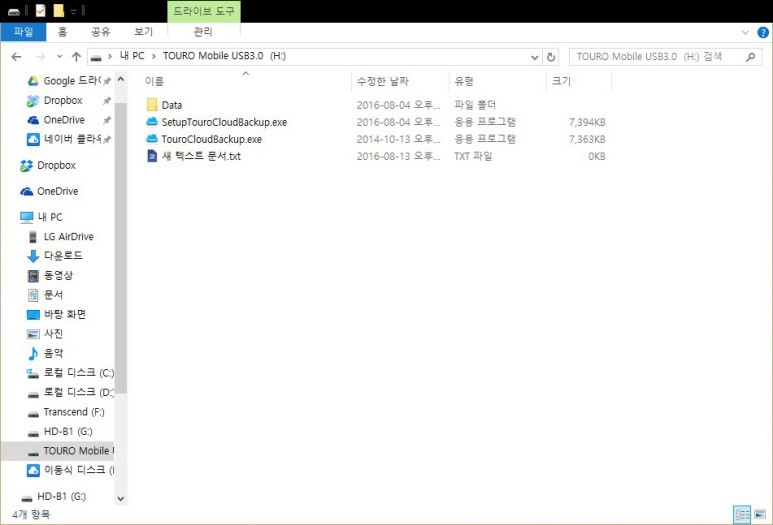773x525 pixels.
Task: Open quick access toolbar customize dropdown
Action: pyautogui.click(x=73, y=11)
